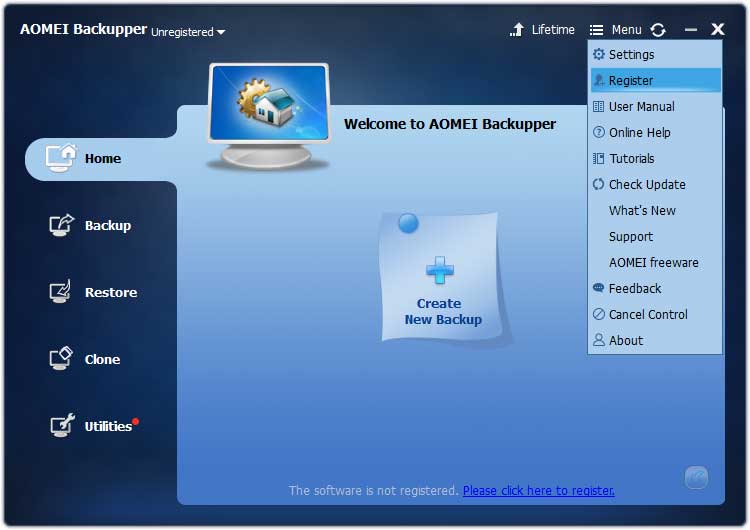
Task: Click Please click here to register link
Action: (539, 491)
